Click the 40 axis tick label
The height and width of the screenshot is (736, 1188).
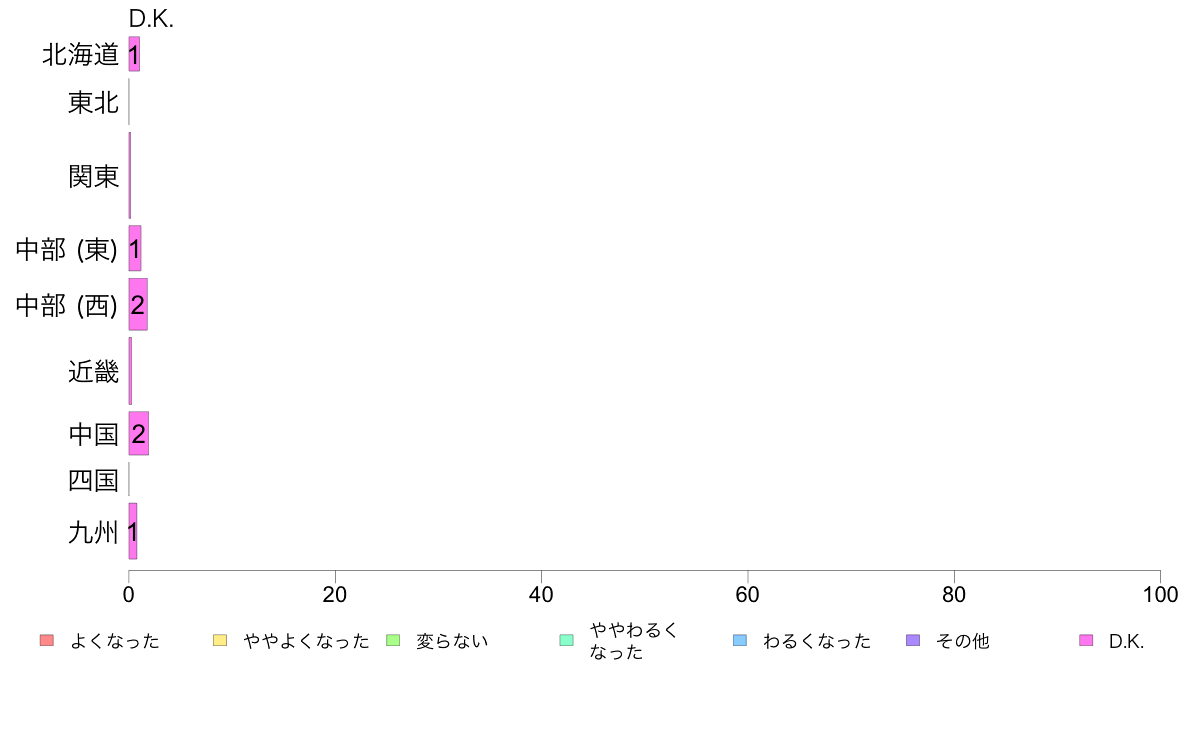point(541,594)
